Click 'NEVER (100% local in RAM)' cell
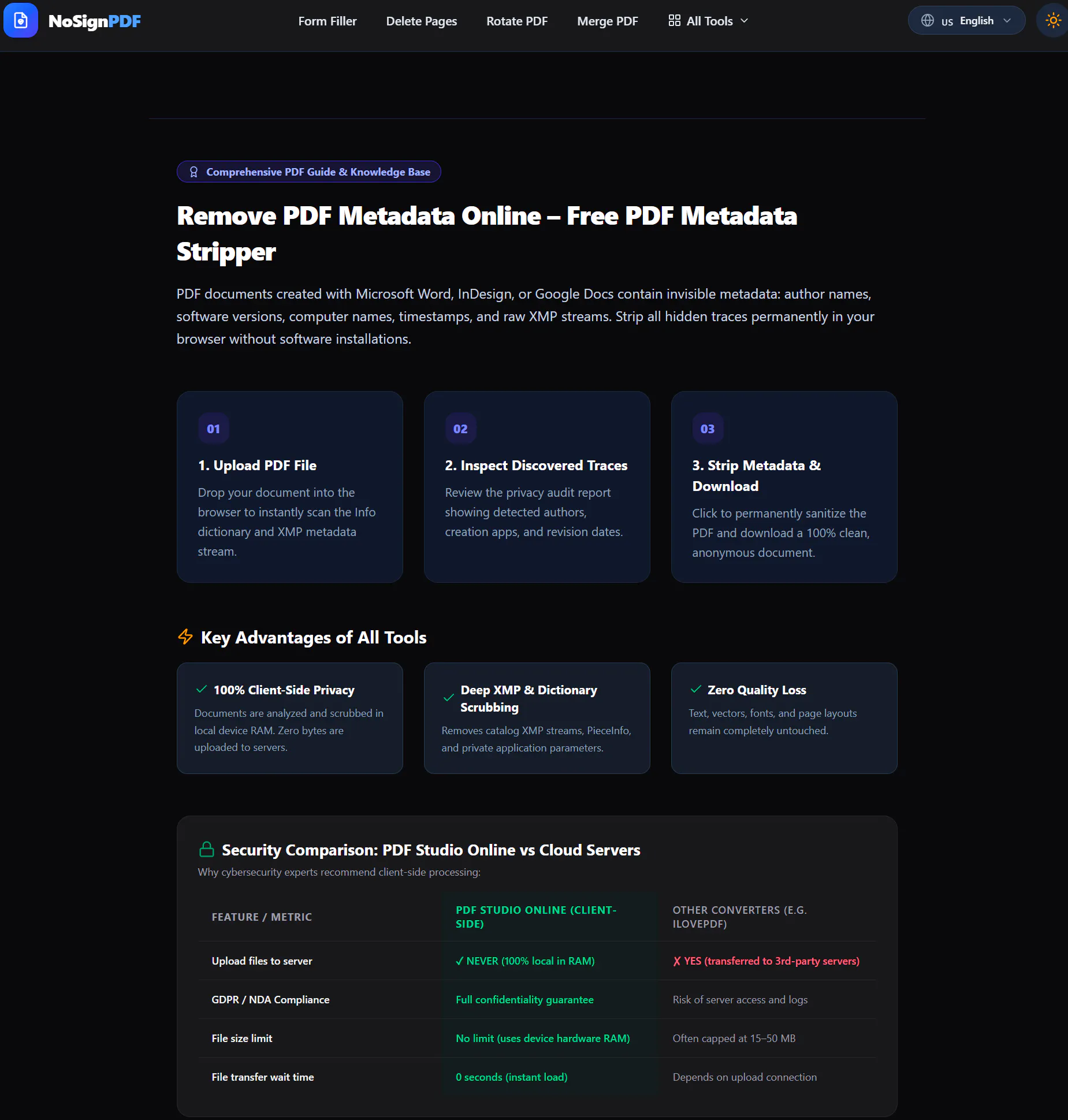Screen dimensions: 1068x1120 (525, 961)
